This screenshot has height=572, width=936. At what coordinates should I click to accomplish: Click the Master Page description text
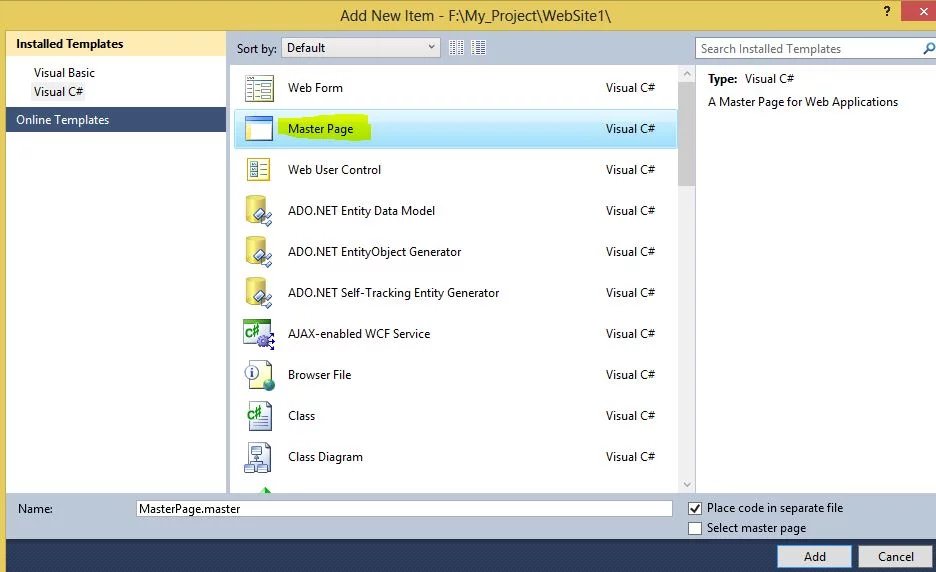tap(803, 102)
